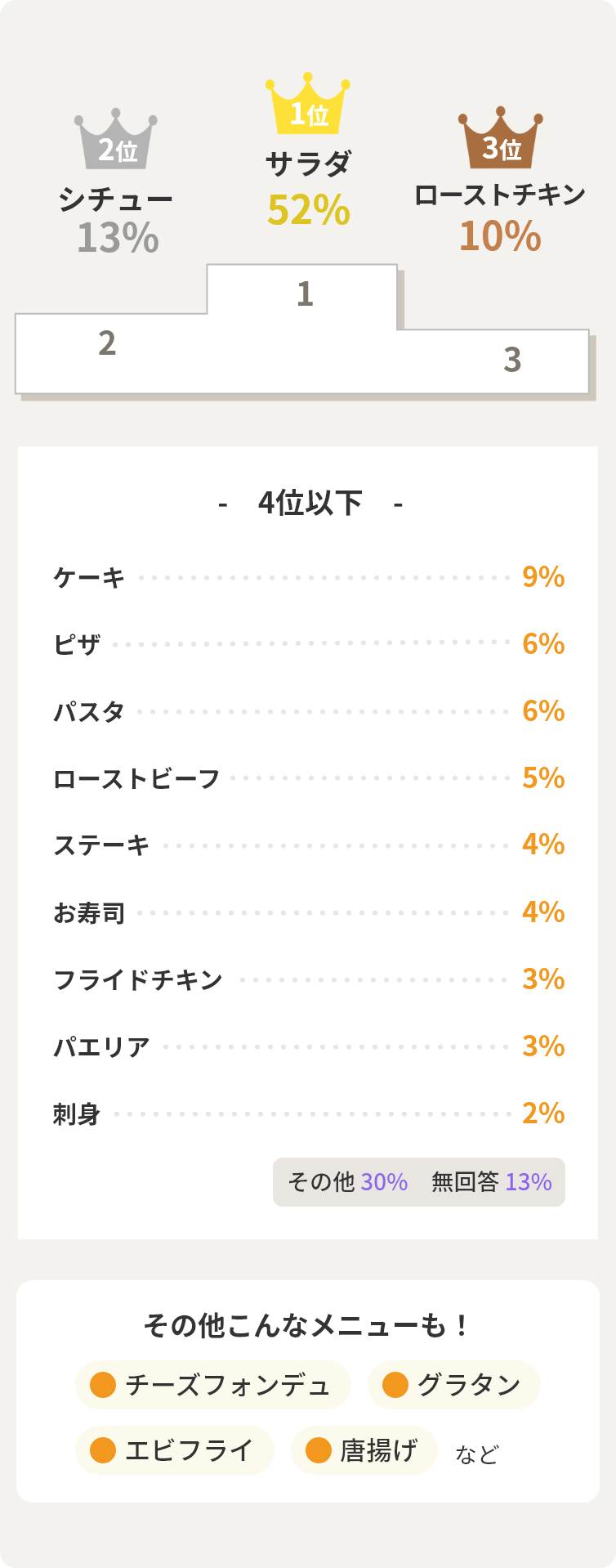Screen dimensions: 616x1568
Task: Click orange dot beside グラタン
Action: pos(395,1385)
